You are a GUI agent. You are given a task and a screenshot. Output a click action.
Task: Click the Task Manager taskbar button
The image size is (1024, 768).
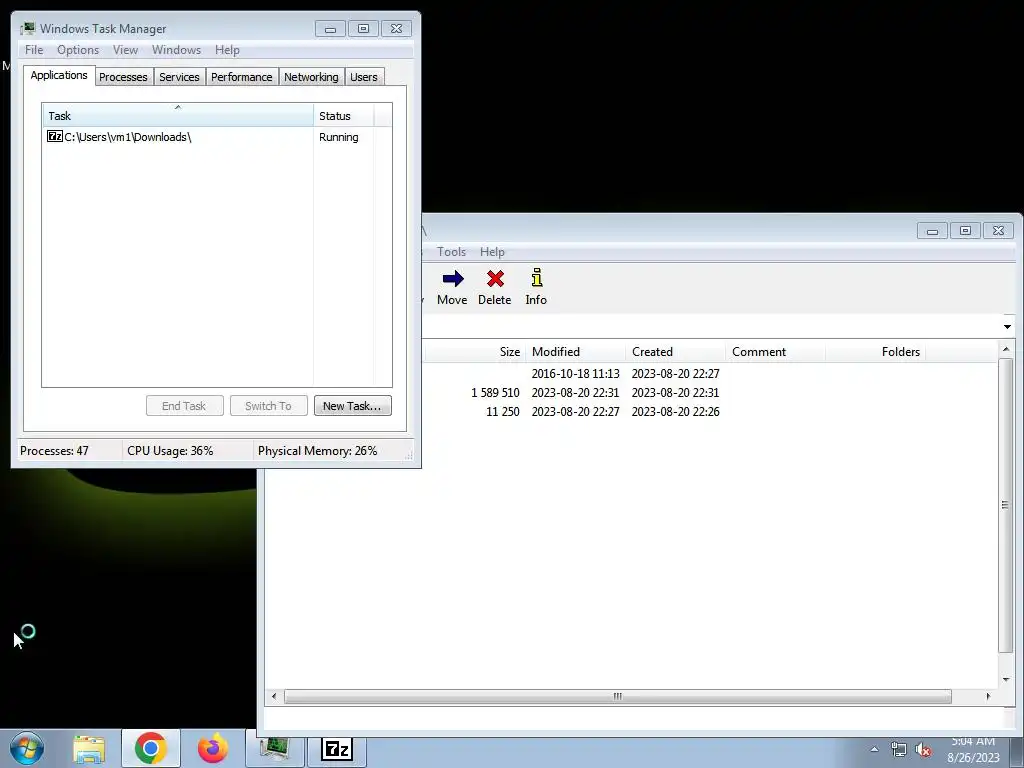click(275, 748)
